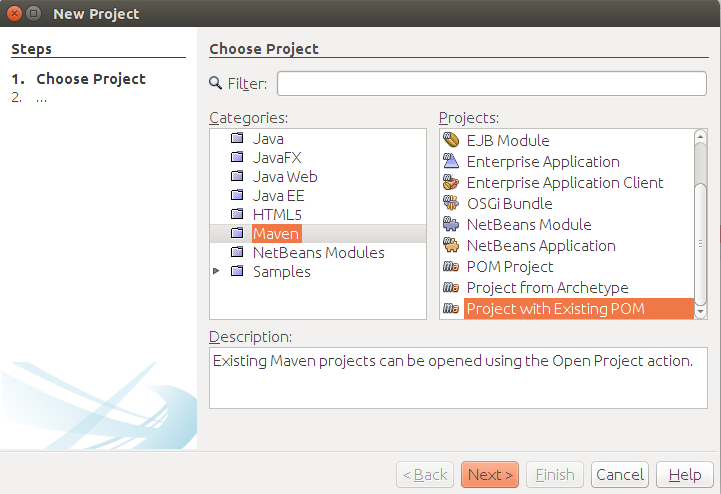Pick the NetBeans Module puzzle icon
This screenshot has height=494, width=721.
pyautogui.click(x=451, y=224)
